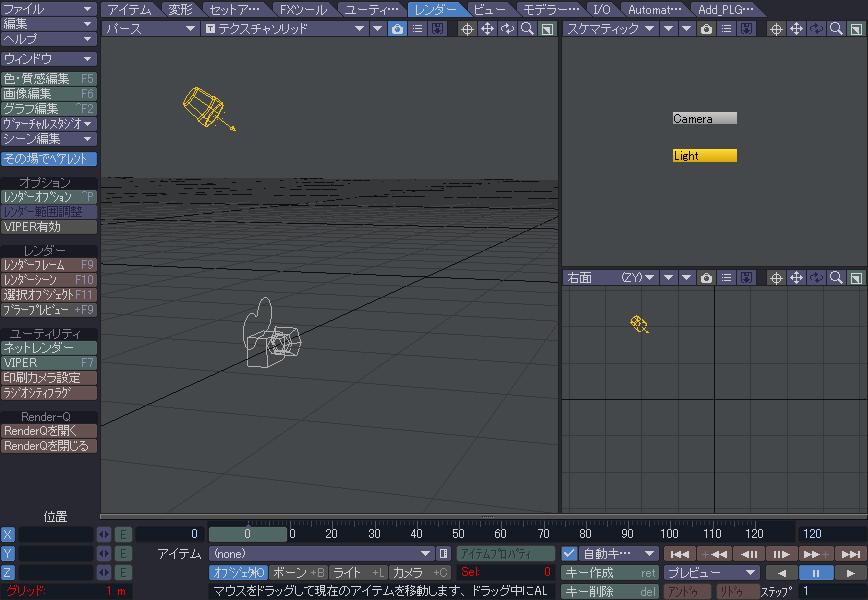Open the I/O tab
The width and height of the screenshot is (868, 600).
point(601,9)
